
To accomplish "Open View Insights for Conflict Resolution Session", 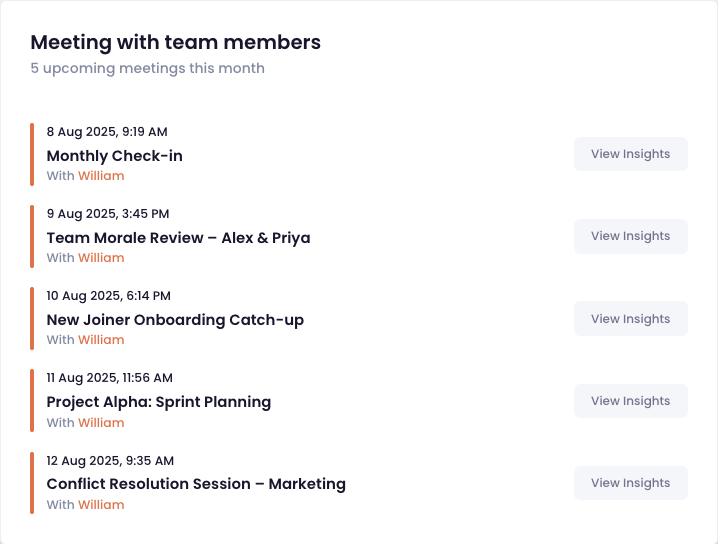I will pos(630,483).
